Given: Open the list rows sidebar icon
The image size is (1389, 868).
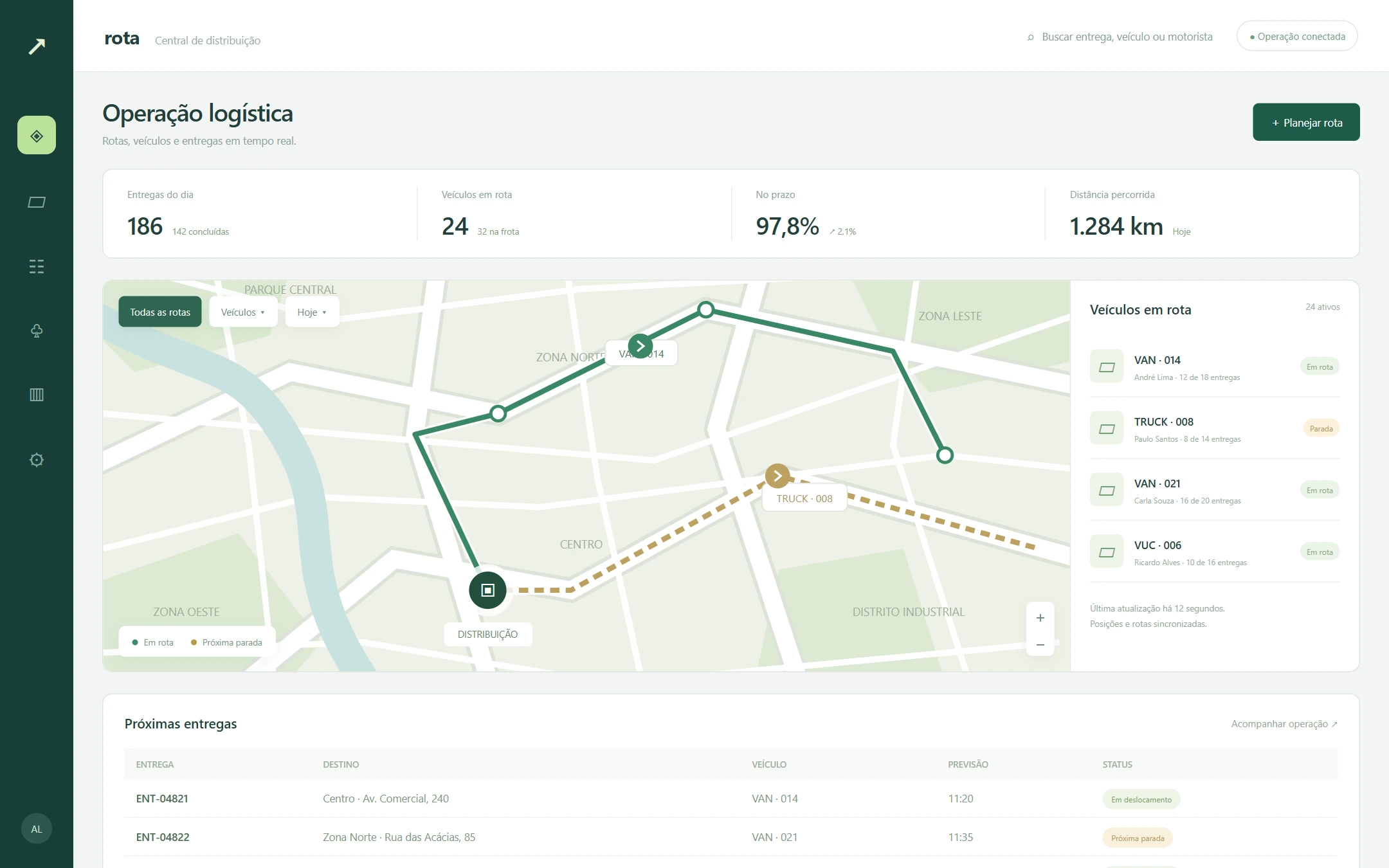Looking at the screenshot, I should (37, 266).
